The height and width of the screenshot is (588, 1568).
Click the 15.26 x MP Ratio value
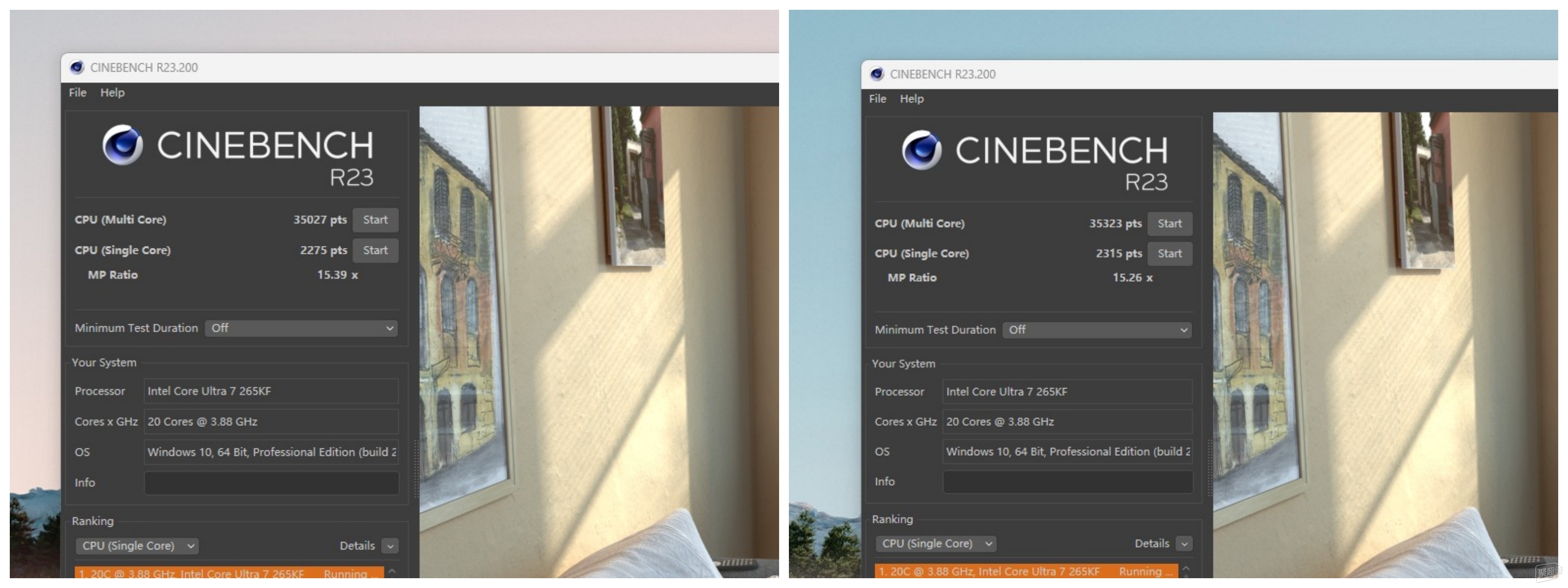point(1132,277)
